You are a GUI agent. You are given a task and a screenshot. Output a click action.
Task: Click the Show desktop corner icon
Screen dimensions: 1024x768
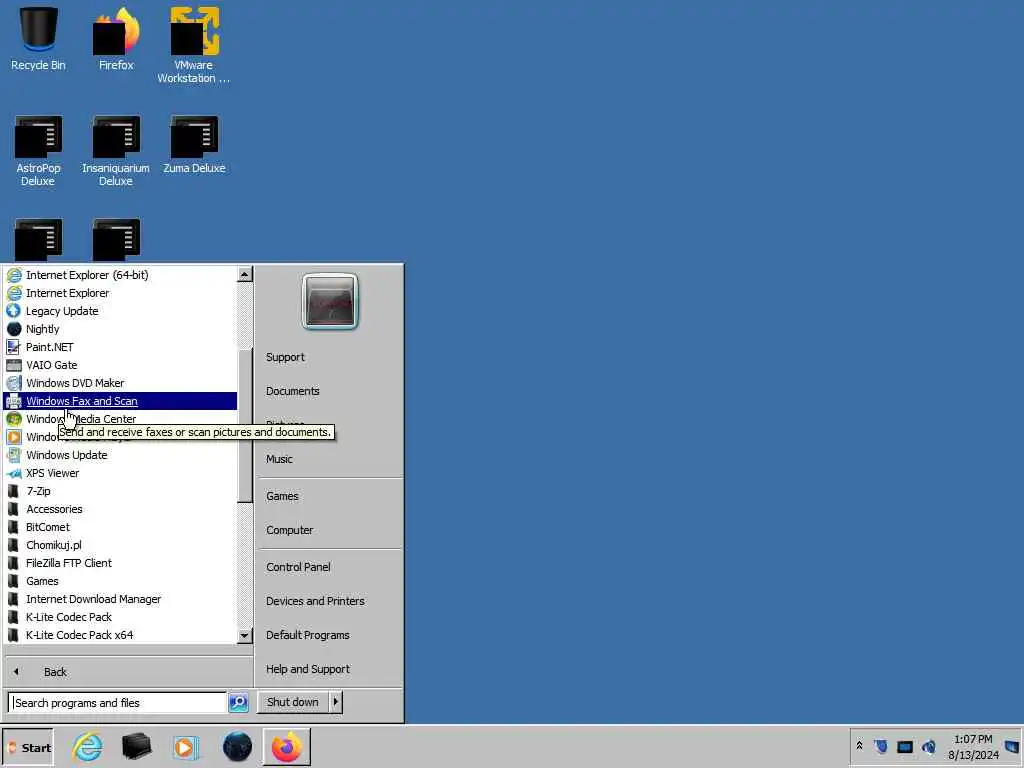point(1012,747)
